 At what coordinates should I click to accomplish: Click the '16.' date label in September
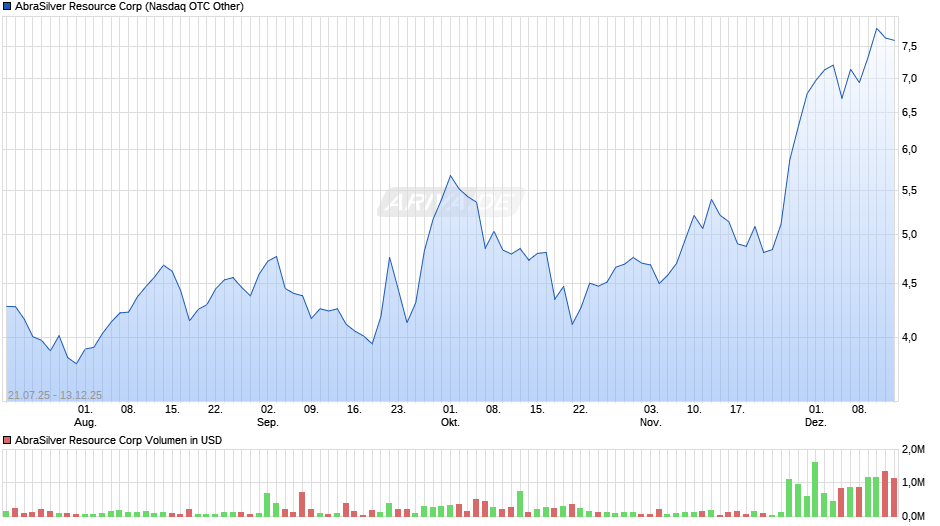click(354, 410)
